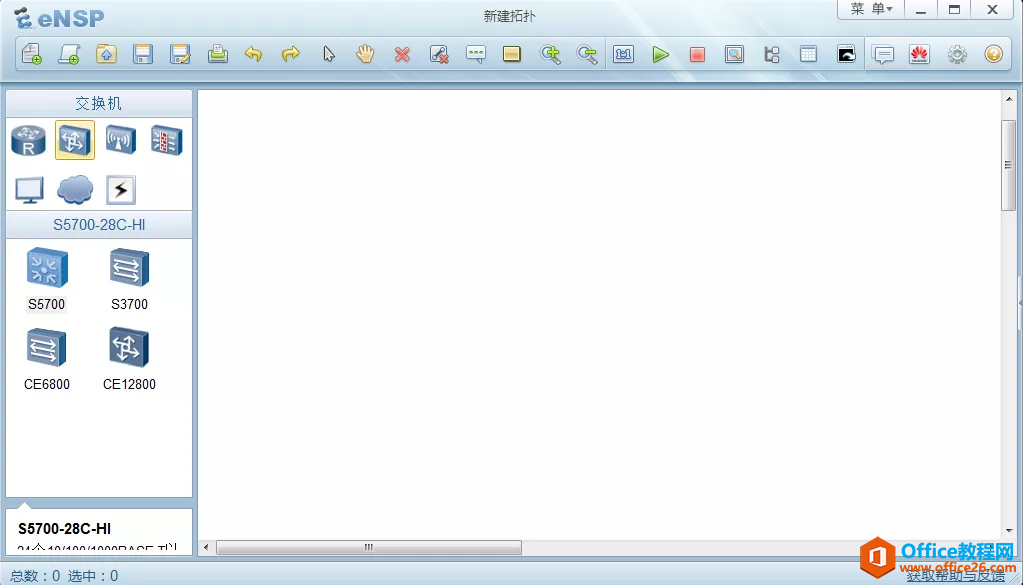Screen dimensions: 1023x585
Task: Open the forum chat icon
Action: [x=883, y=54]
